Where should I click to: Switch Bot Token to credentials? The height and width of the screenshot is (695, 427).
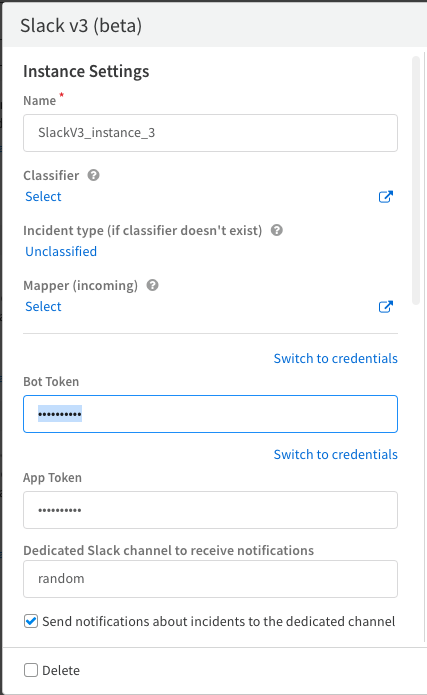tap(336, 358)
